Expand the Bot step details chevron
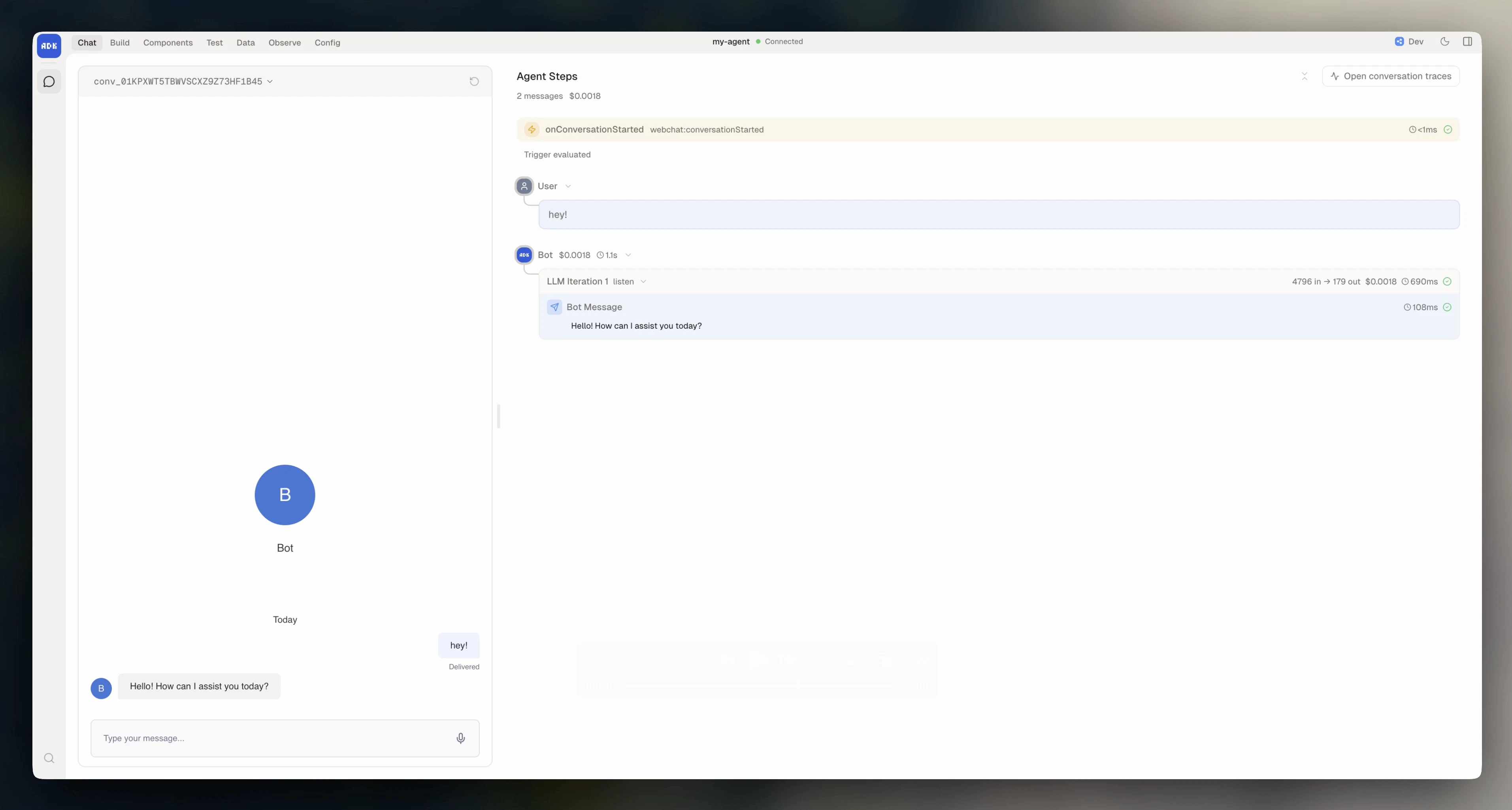The height and width of the screenshot is (810, 1512). (x=629, y=255)
